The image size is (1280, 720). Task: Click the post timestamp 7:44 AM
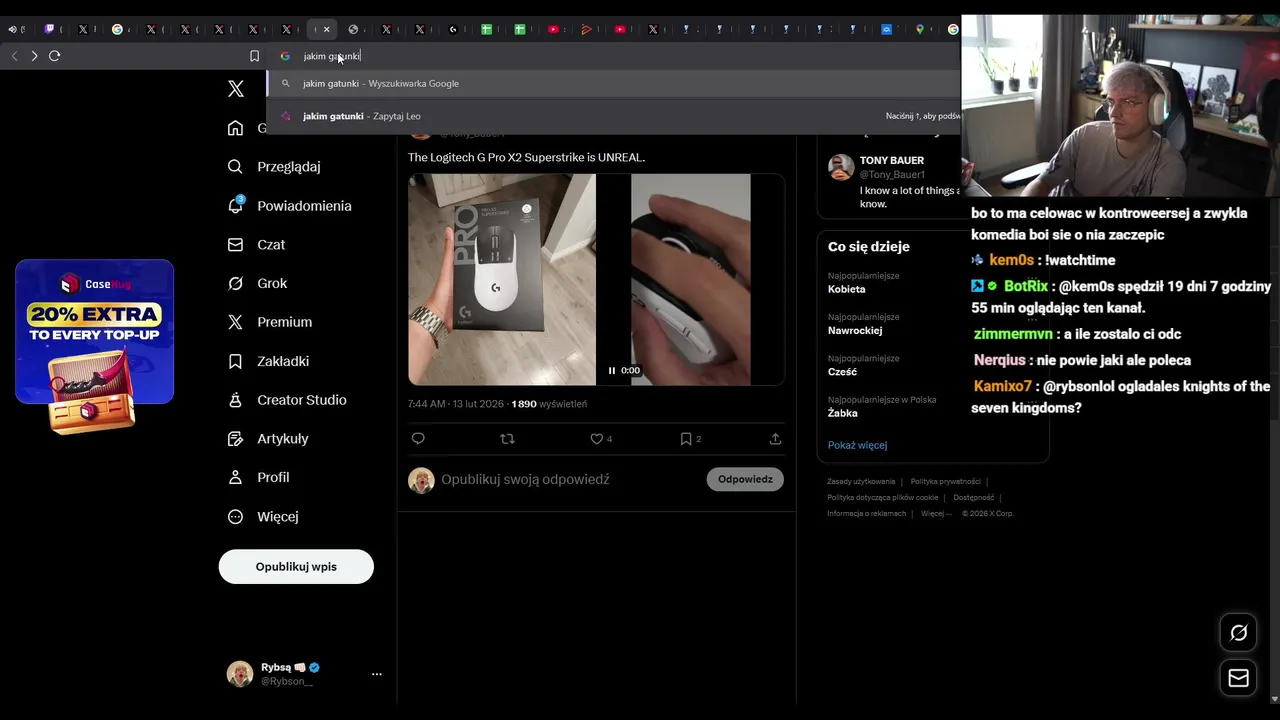(x=427, y=404)
